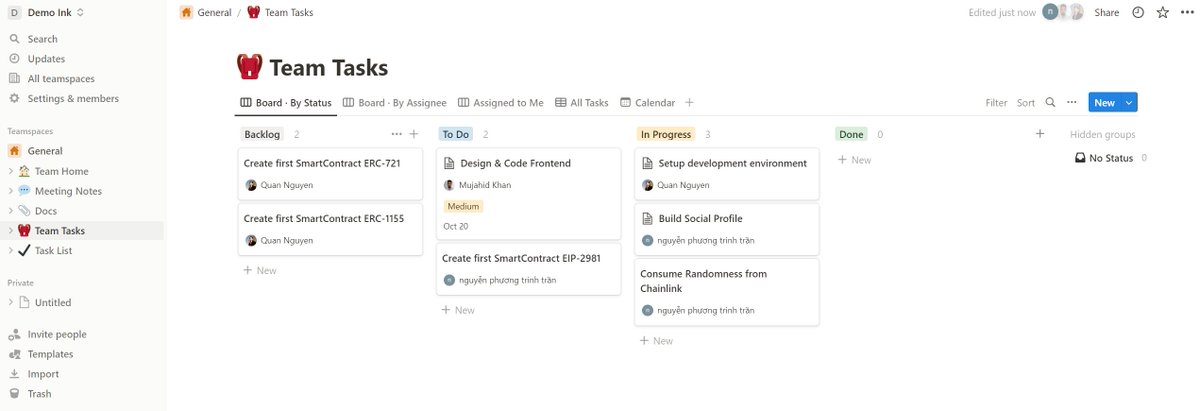Click the Team Tasks breadcrumb

coord(281,13)
